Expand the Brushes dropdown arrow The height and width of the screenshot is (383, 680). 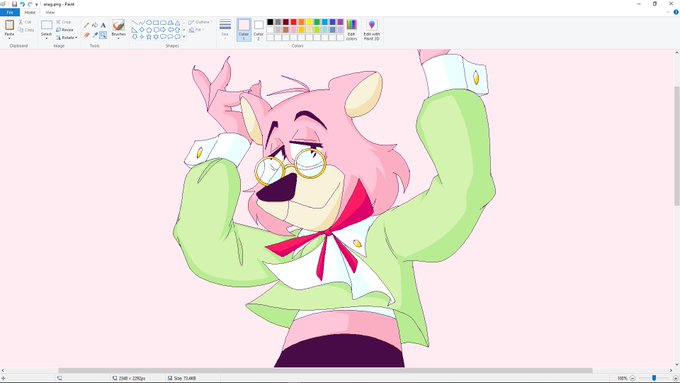118,39
